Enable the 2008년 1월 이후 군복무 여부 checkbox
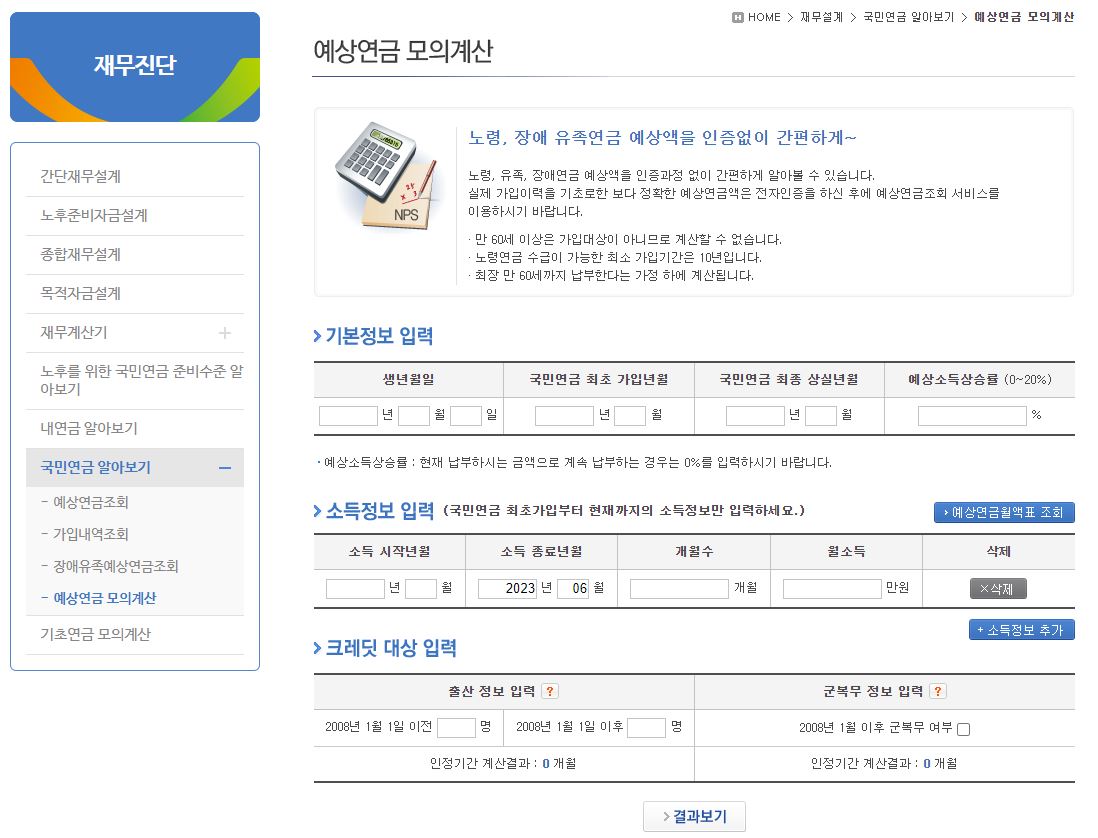 tap(963, 728)
